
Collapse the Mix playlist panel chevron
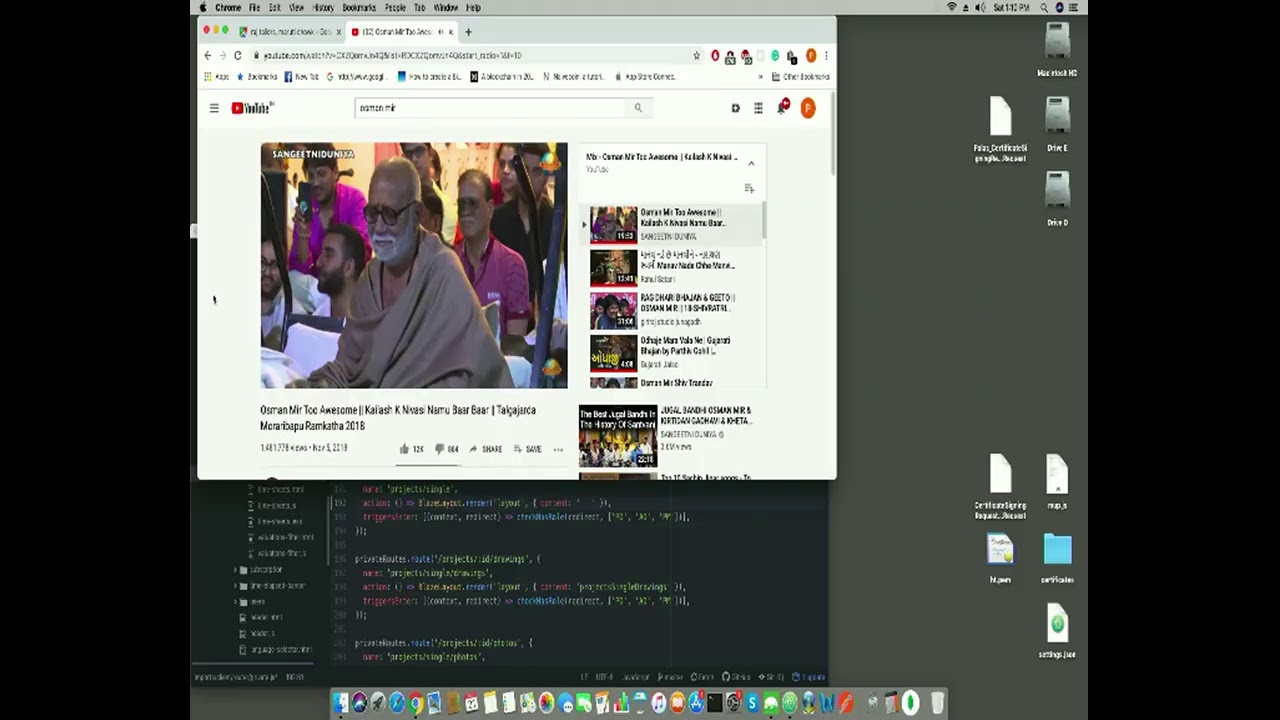pos(751,163)
